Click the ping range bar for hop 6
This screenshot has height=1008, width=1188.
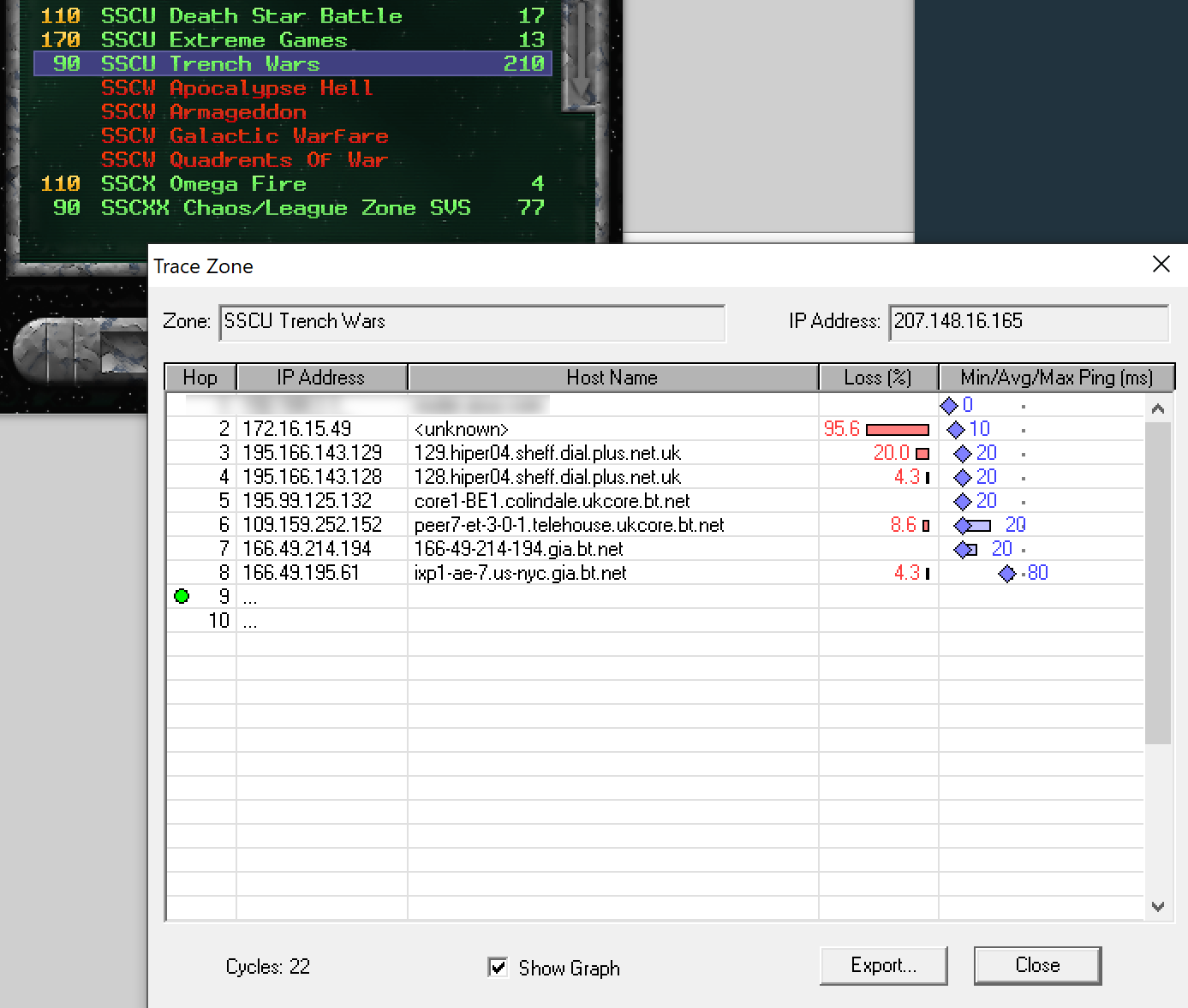(x=975, y=526)
